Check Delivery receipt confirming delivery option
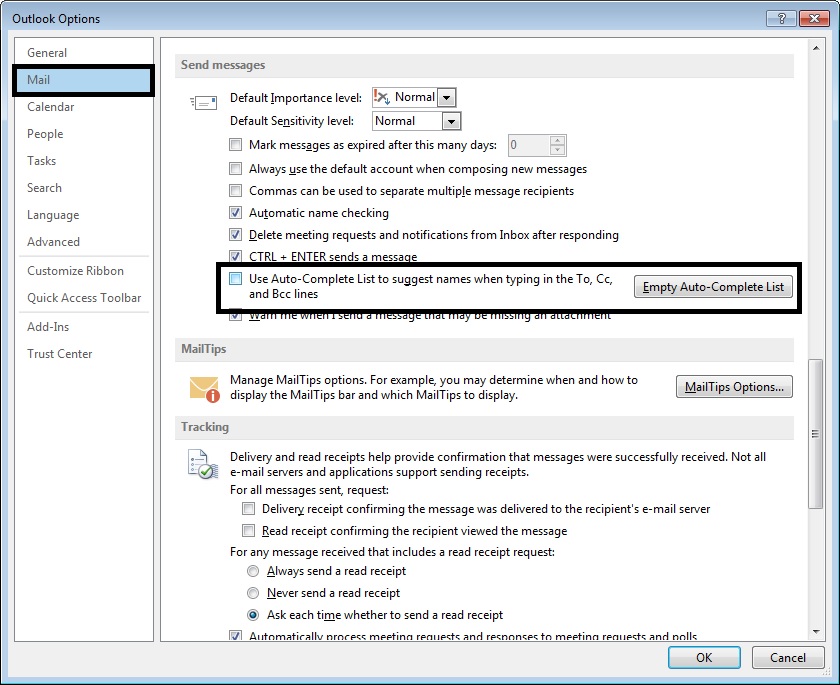 click(248, 508)
